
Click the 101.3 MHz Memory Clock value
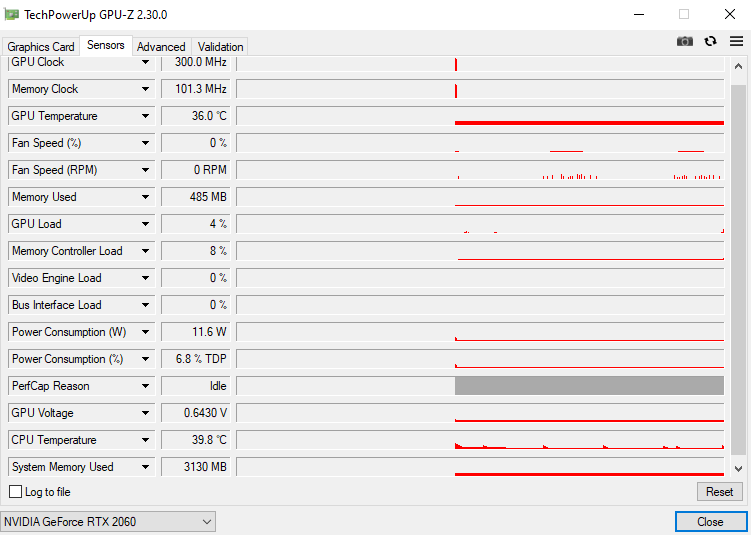(196, 89)
